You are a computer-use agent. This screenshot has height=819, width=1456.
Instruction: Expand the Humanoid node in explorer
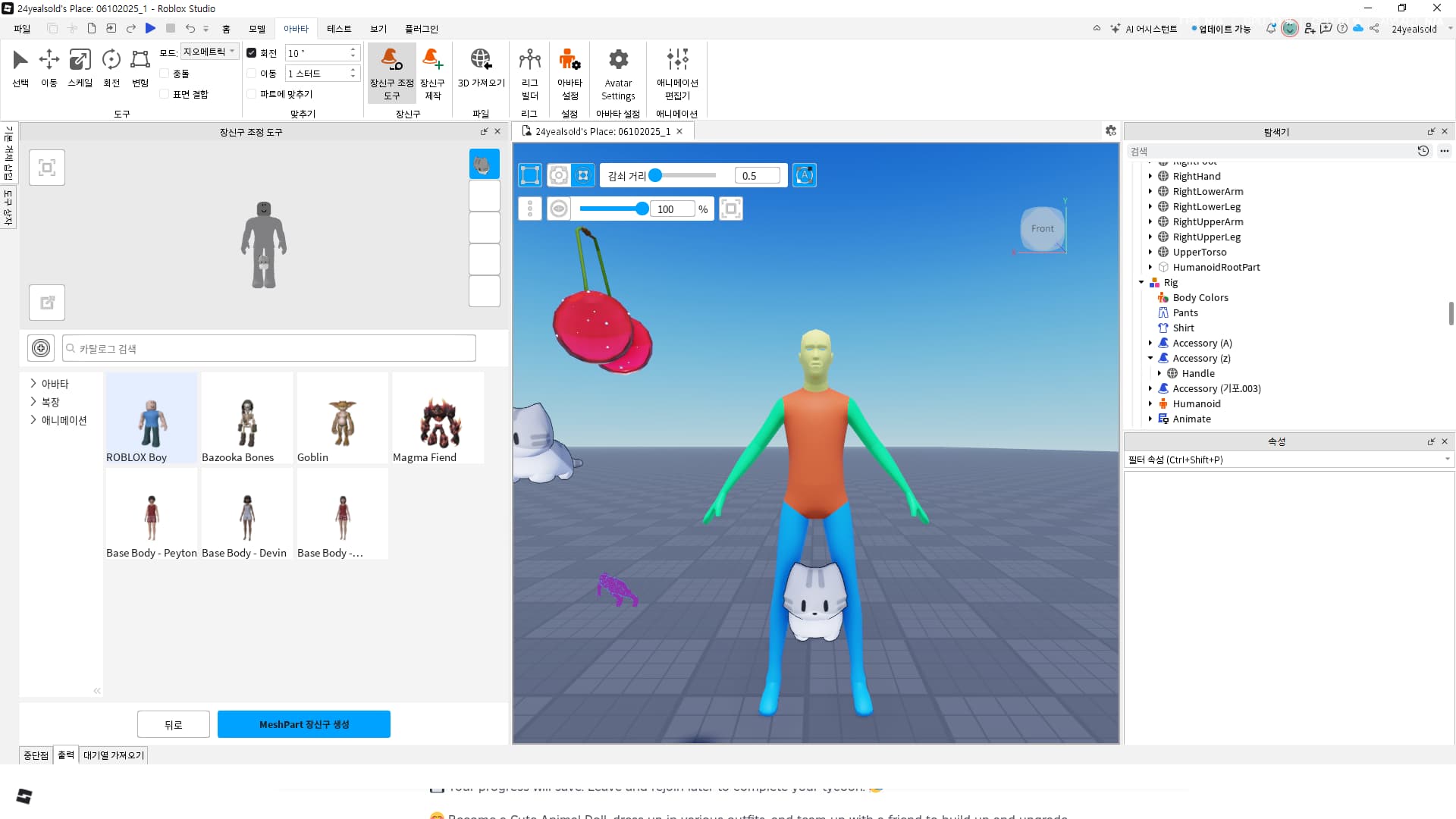click(1150, 403)
